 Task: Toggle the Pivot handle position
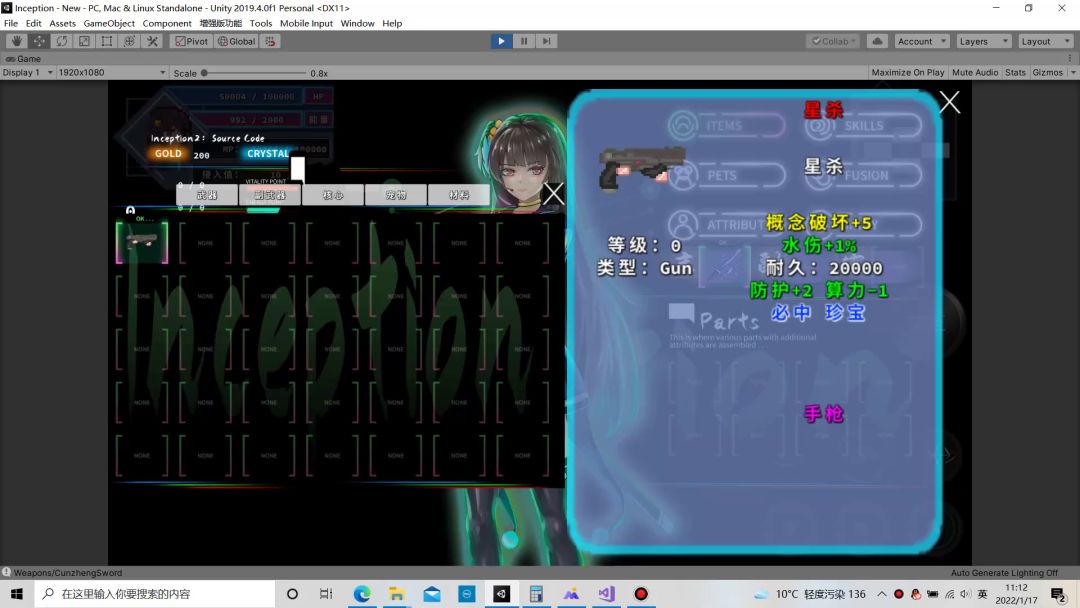point(191,41)
